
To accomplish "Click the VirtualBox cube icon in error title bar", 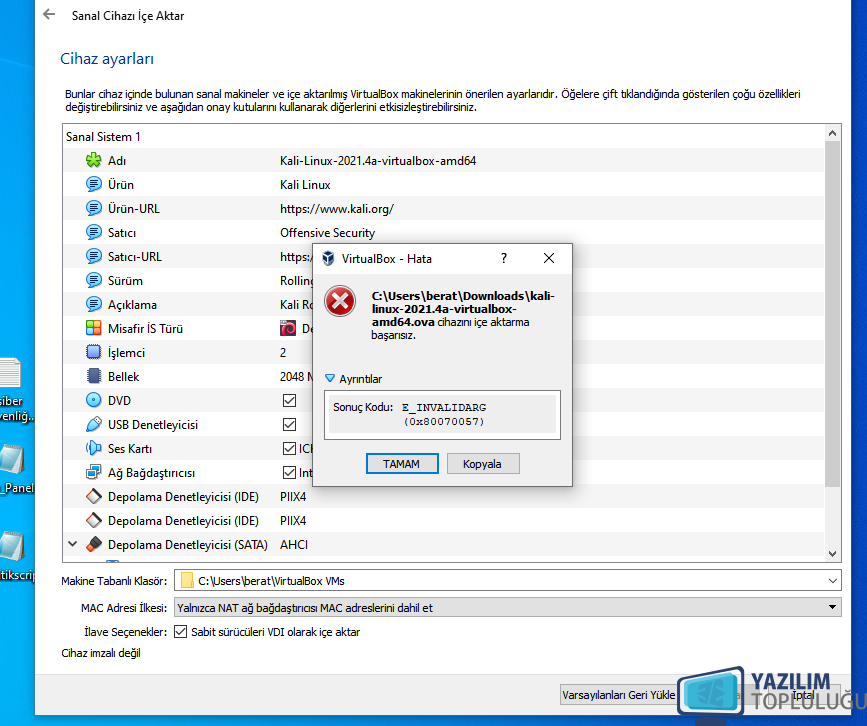I will pyautogui.click(x=328, y=258).
